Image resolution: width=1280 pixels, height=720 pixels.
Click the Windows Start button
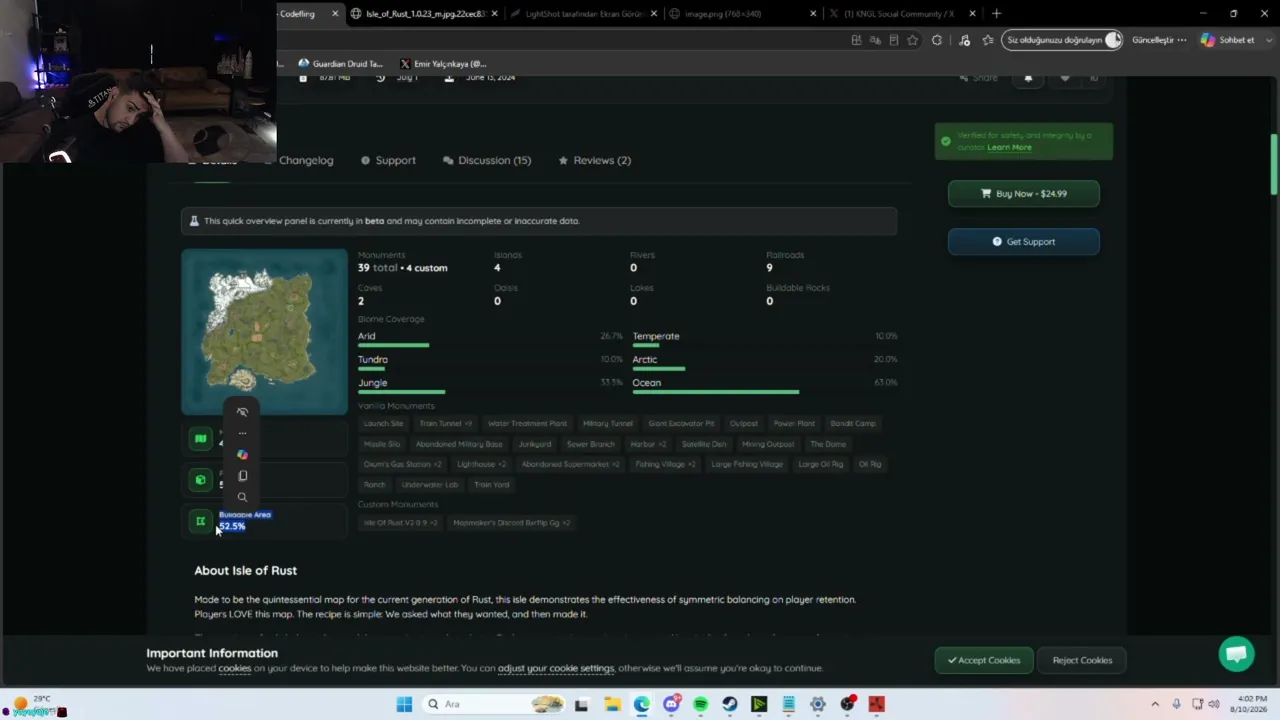click(x=404, y=704)
